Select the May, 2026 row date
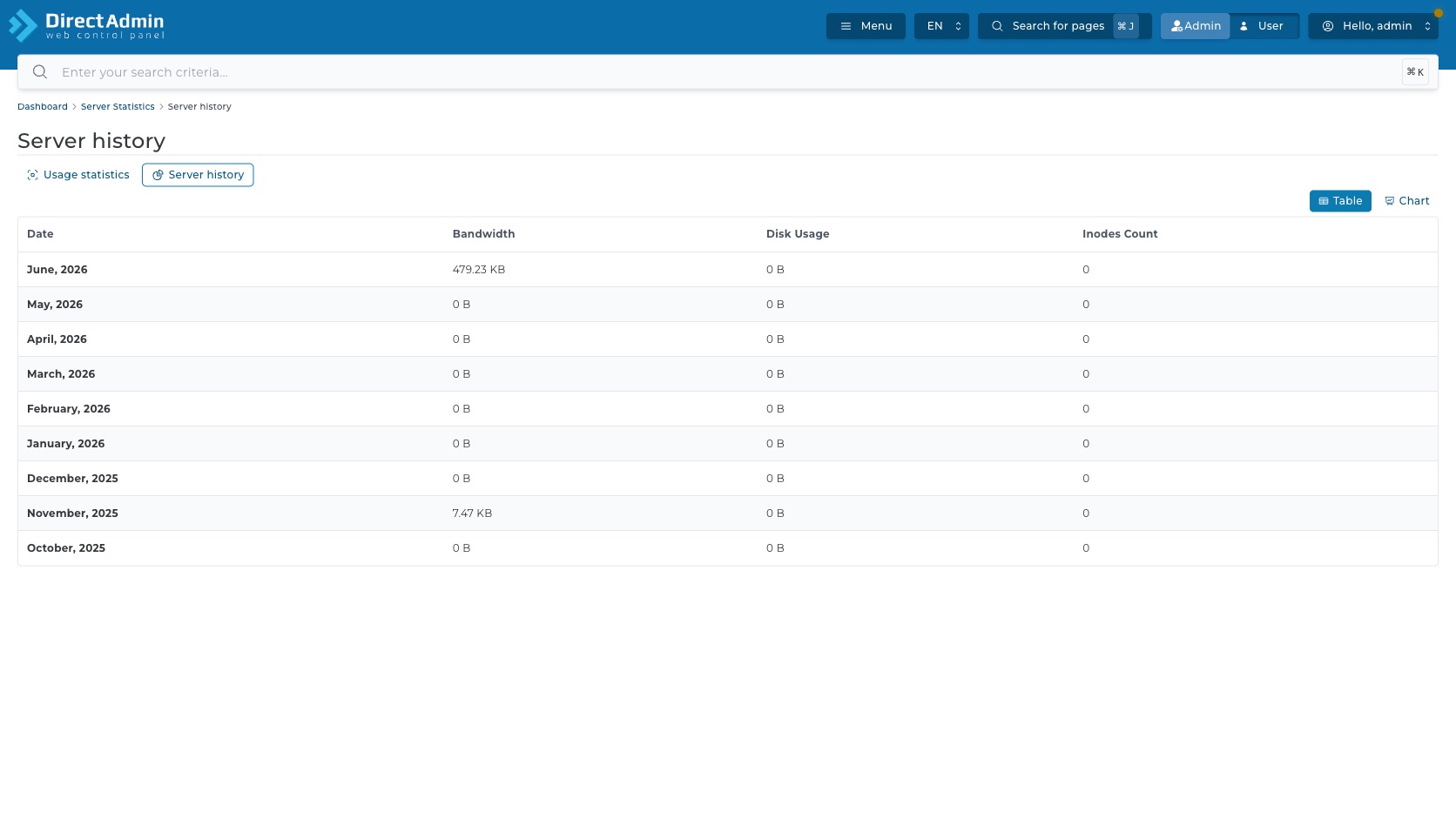The width and height of the screenshot is (1456, 819). click(55, 305)
